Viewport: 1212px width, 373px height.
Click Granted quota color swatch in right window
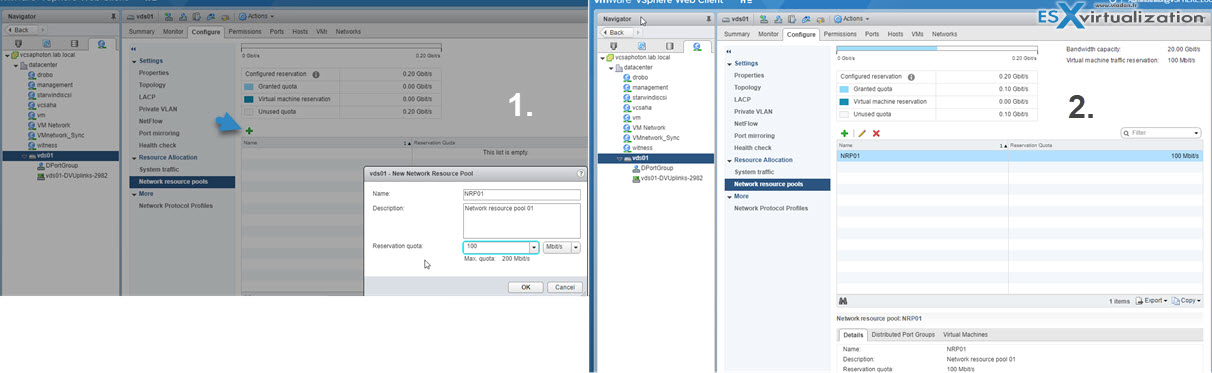click(845, 89)
